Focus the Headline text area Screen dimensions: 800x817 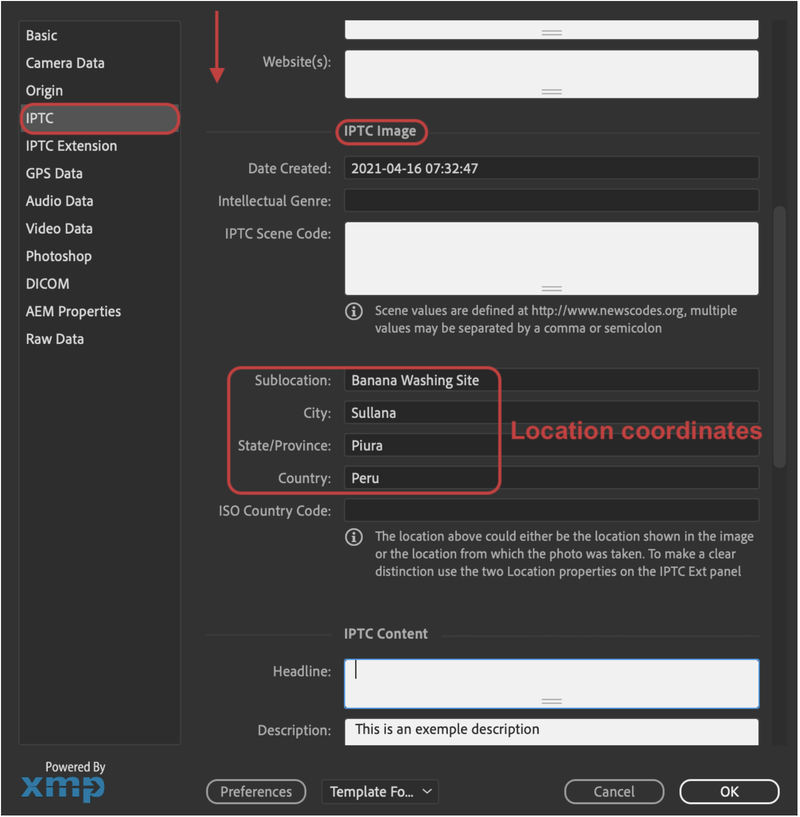pyautogui.click(x=551, y=684)
